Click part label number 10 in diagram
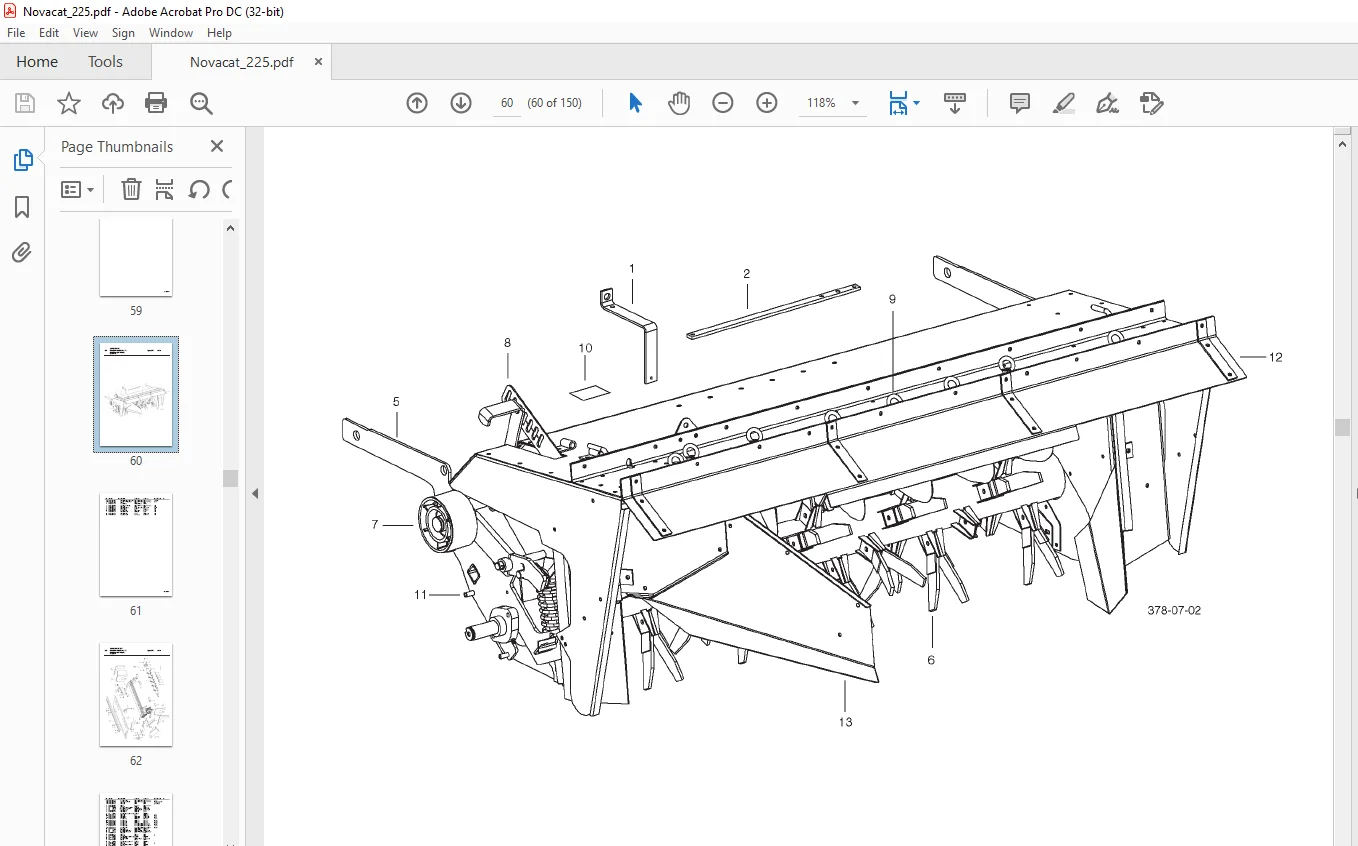Viewport: 1358px width, 846px height. point(585,348)
